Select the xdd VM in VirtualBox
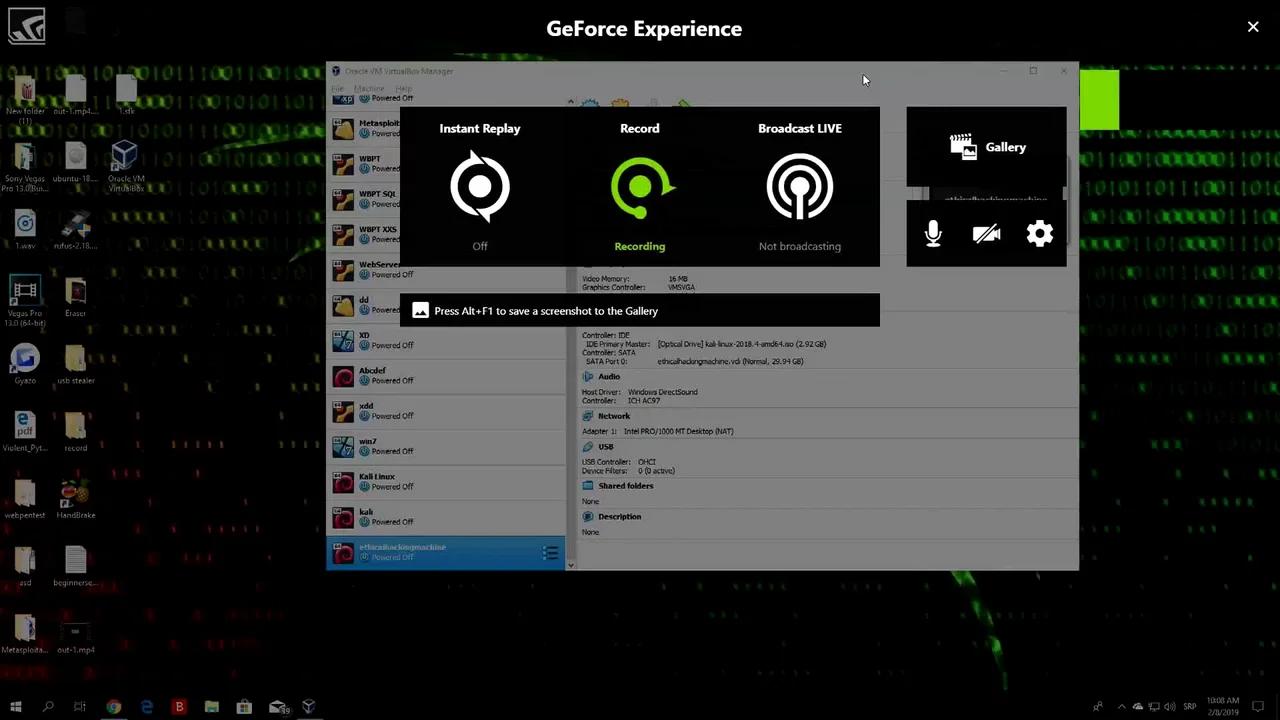The image size is (1280, 720). tap(446, 411)
